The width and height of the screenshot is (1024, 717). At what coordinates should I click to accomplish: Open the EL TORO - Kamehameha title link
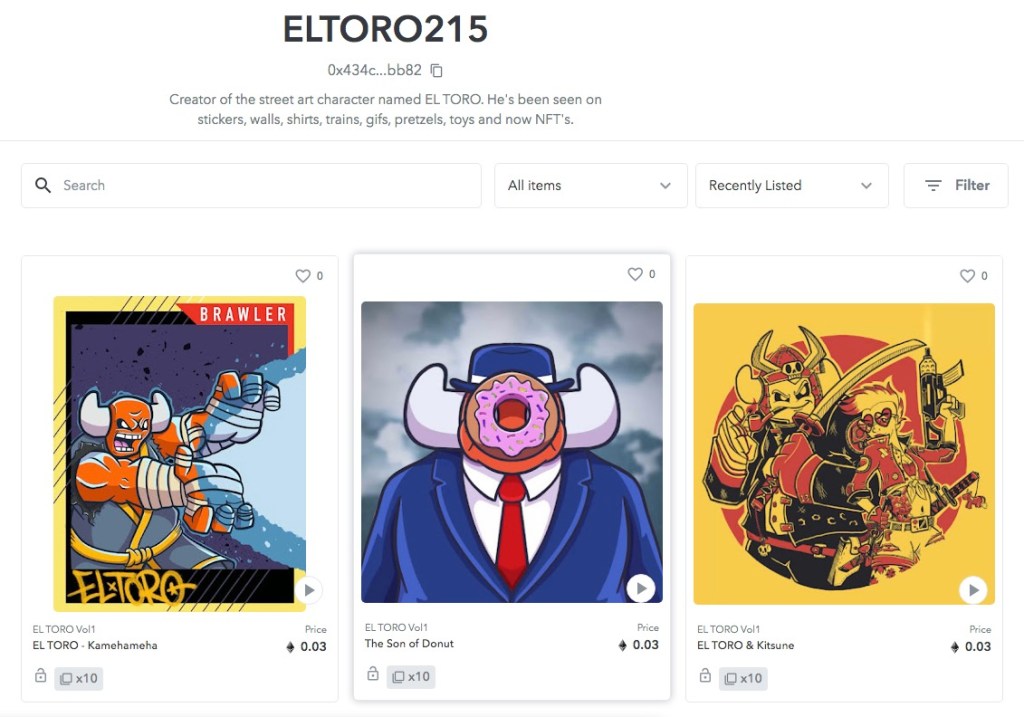pos(95,645)
